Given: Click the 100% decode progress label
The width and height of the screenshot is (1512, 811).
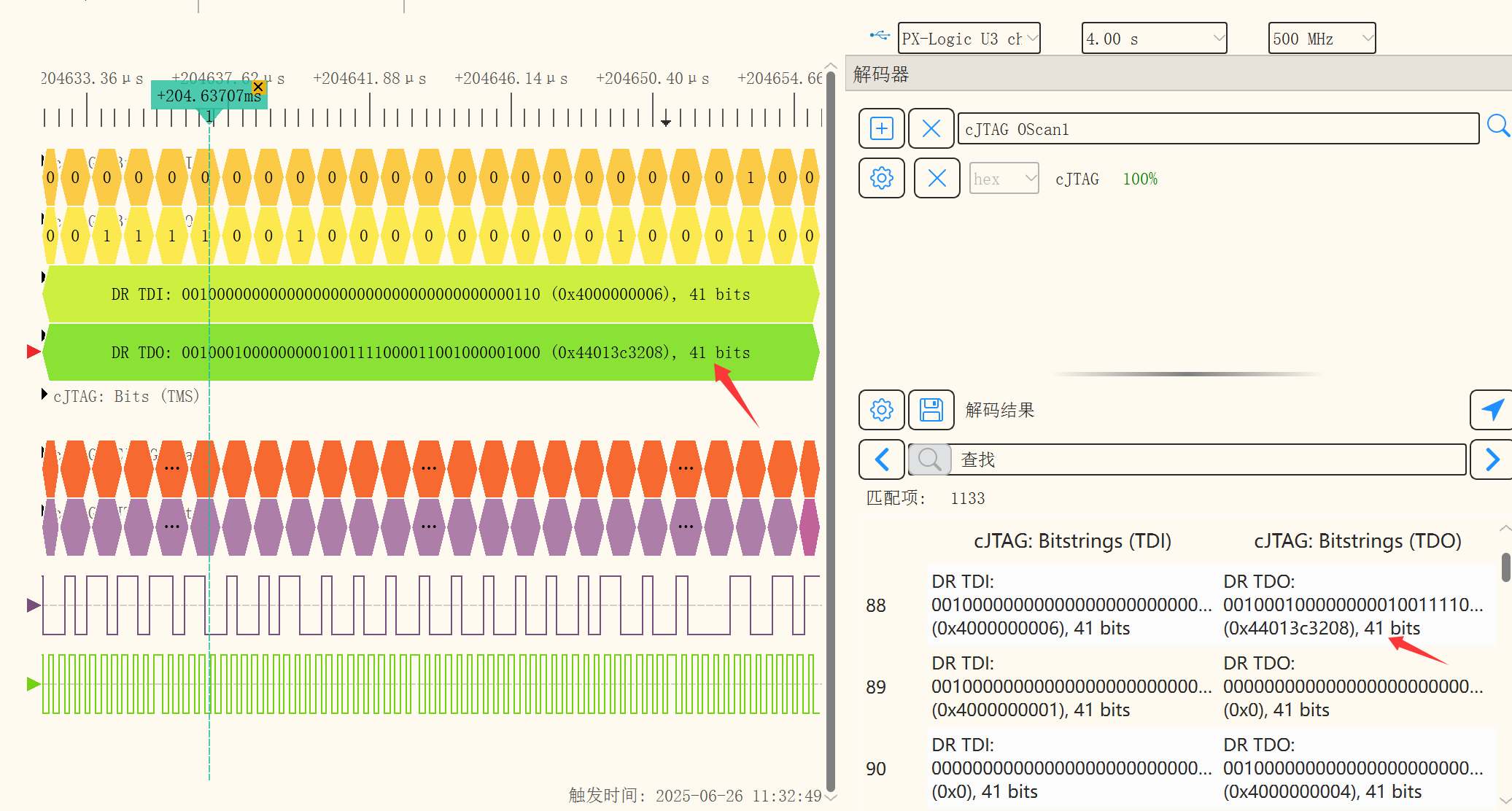Looking at the screenshot, I should tap(1140, 179).
